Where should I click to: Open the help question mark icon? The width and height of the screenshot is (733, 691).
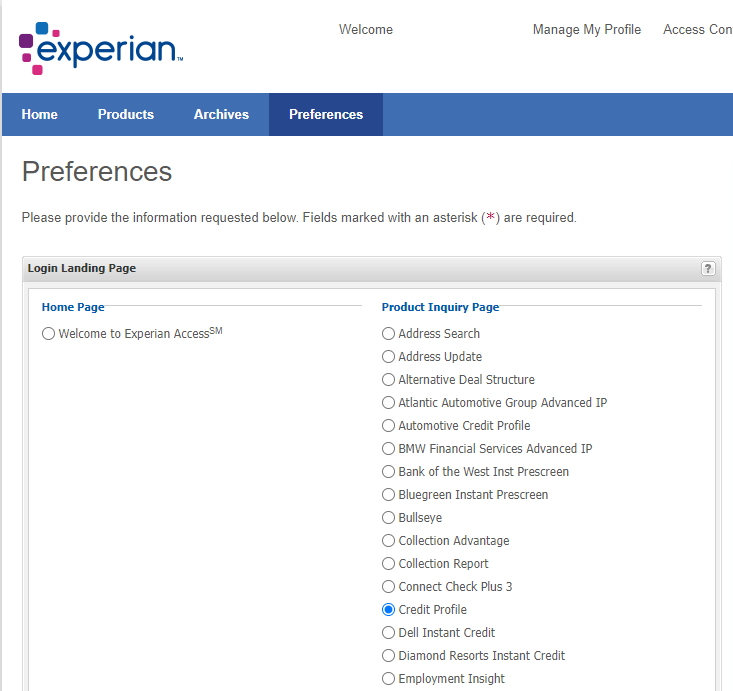pos(708,269)
